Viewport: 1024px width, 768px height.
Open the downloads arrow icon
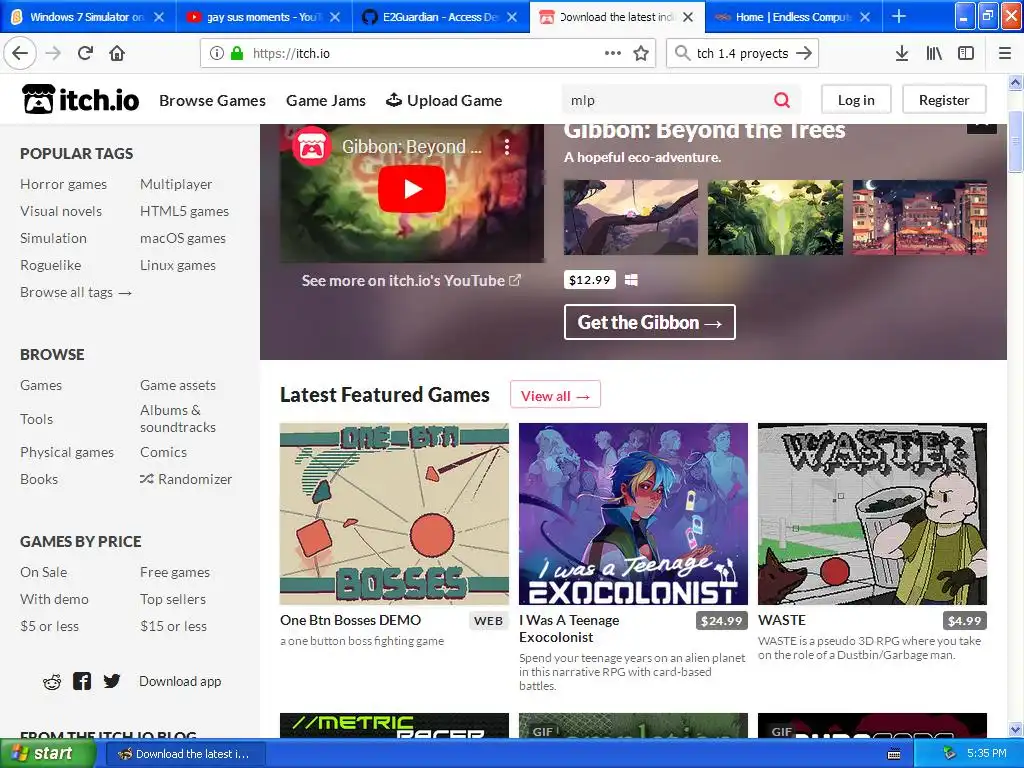click(x=902, y=54)
